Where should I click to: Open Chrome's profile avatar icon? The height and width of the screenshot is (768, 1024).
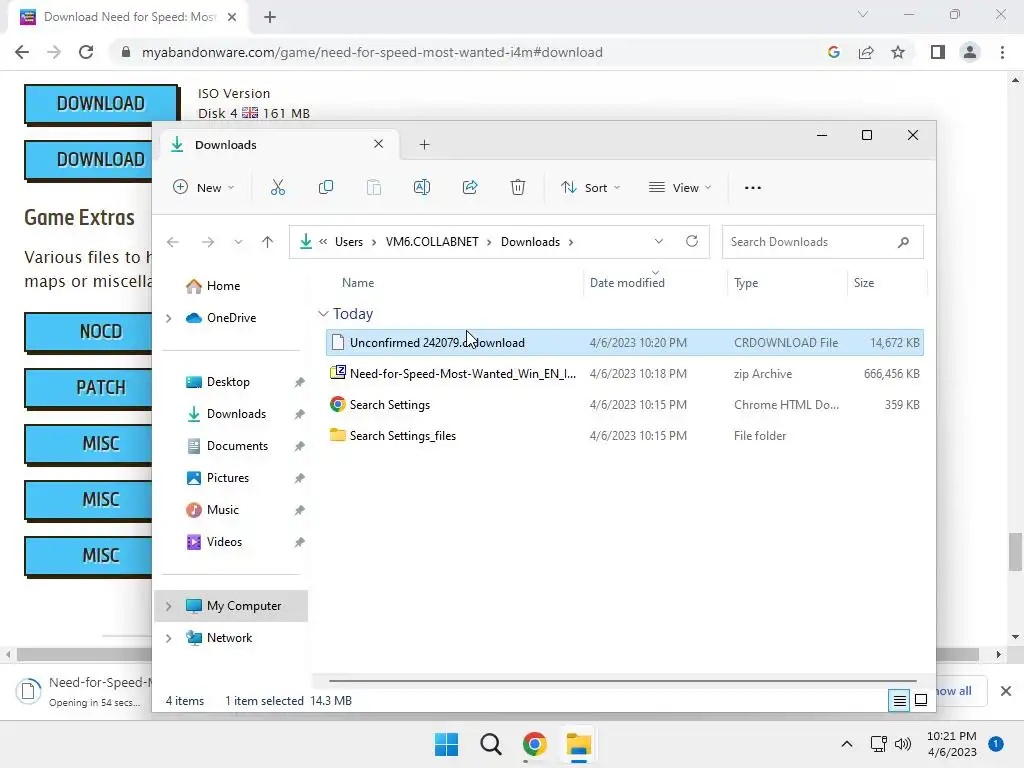point(970,52)
